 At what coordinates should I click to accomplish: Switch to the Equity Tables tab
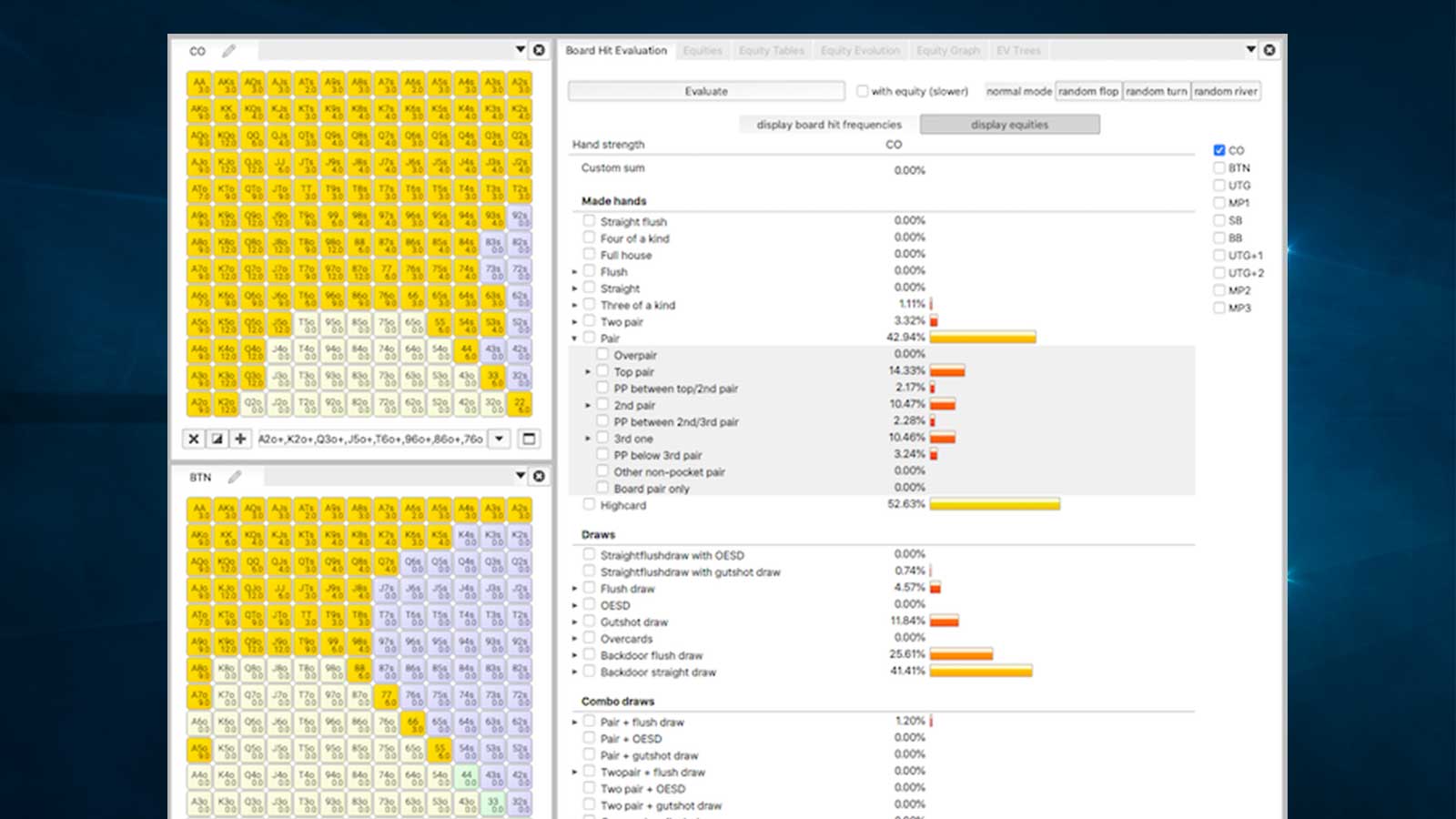pos(772,51)
